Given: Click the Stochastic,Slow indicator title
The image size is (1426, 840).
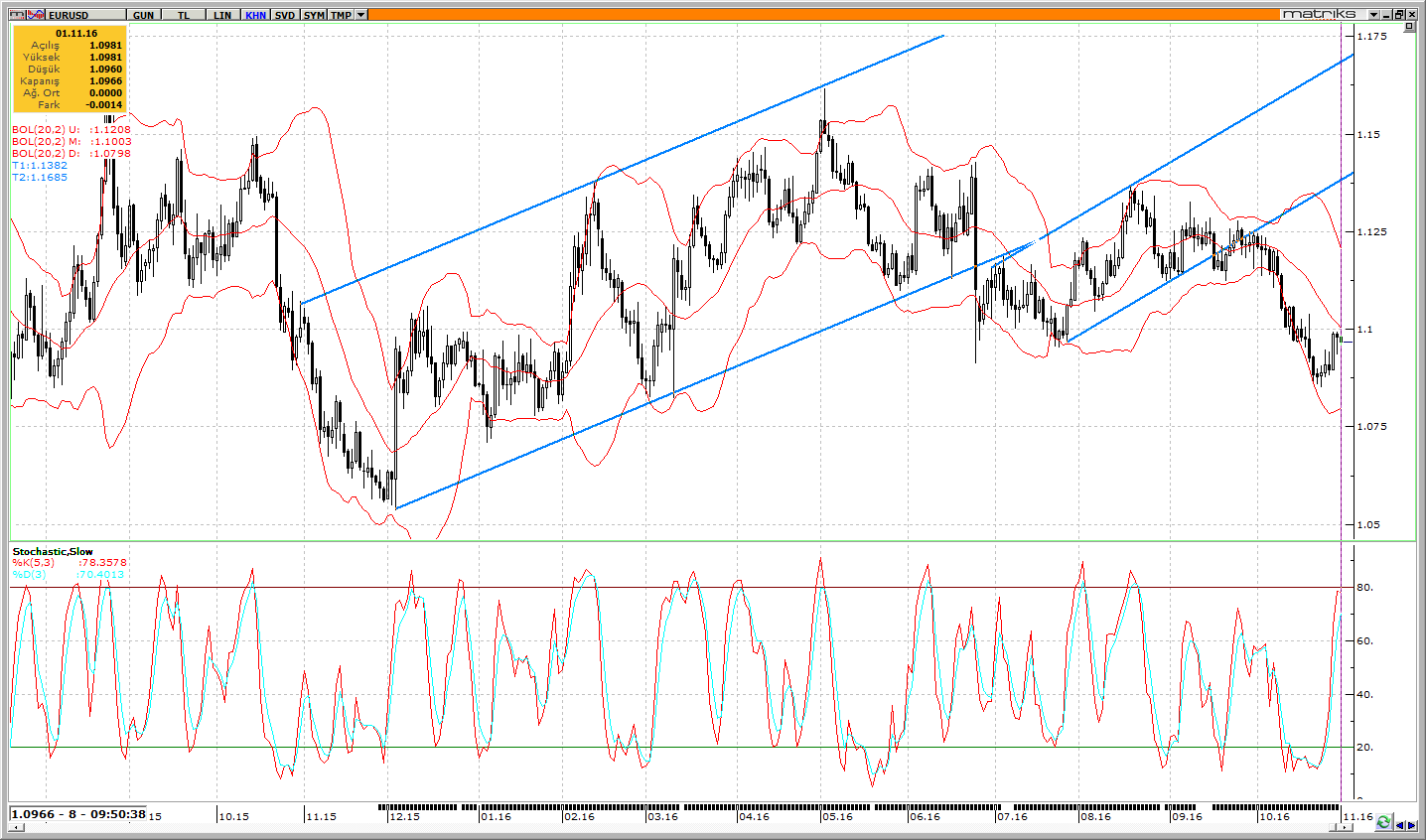Looking at the screenshot, I should coord(53,551).
